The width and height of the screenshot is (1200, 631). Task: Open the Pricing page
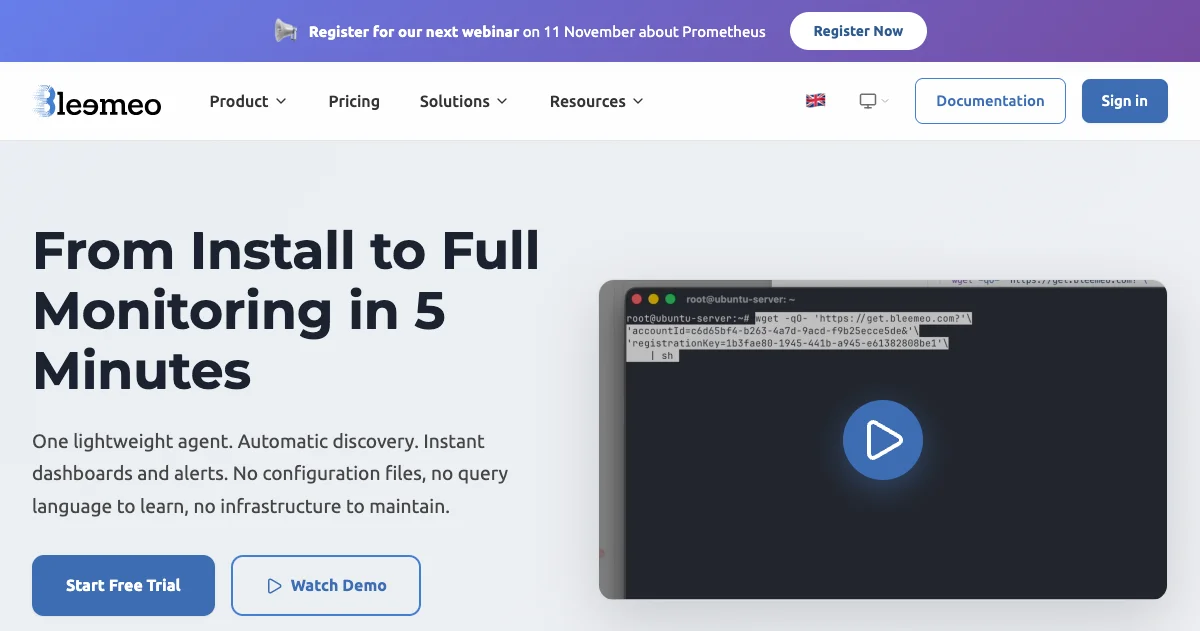(x=354, y=101)
